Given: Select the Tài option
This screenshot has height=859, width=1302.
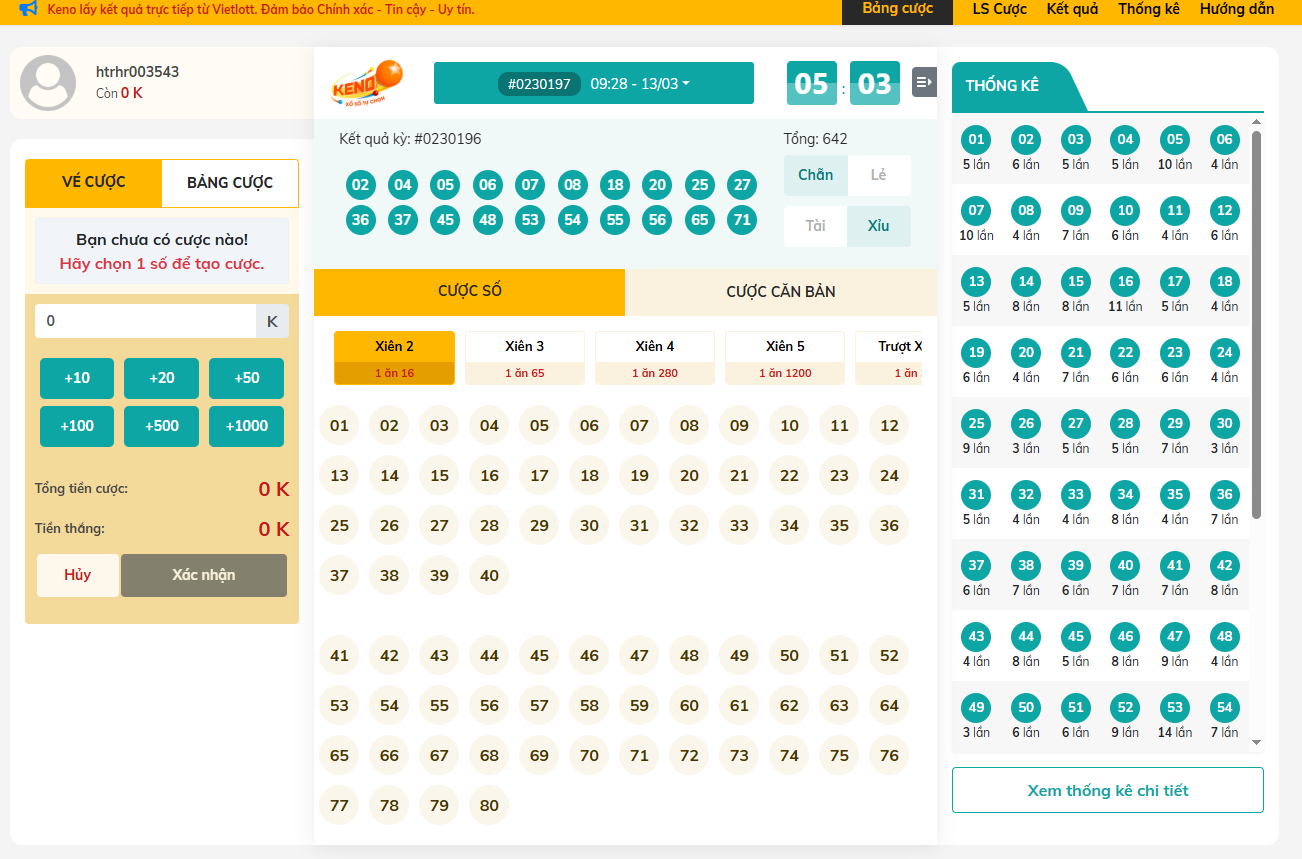Looking at the screenshot, I should pyautogui.click(x=815, y=226).
